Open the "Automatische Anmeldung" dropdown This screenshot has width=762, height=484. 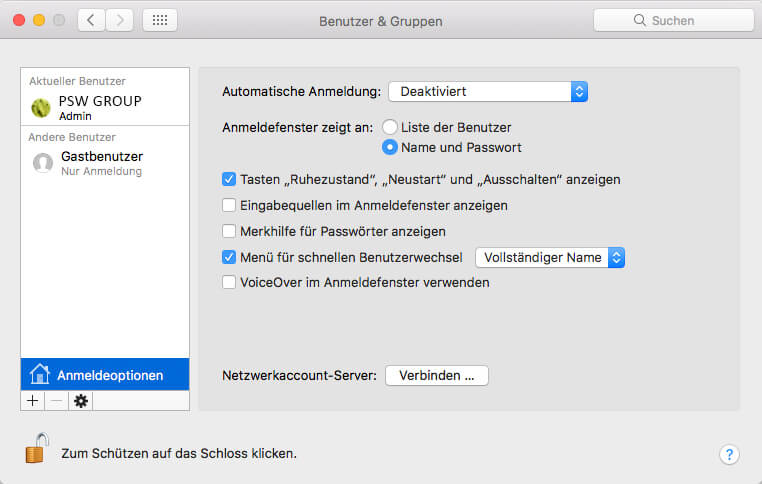point(488,92)
